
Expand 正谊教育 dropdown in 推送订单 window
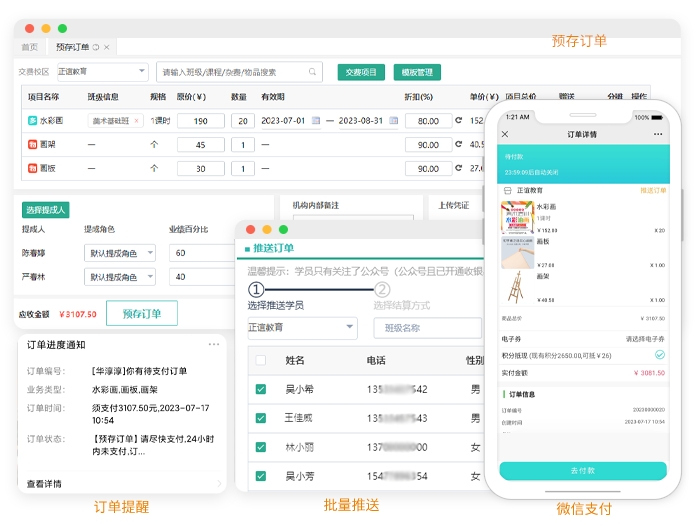pyautogui.click(x=349, y=327)
